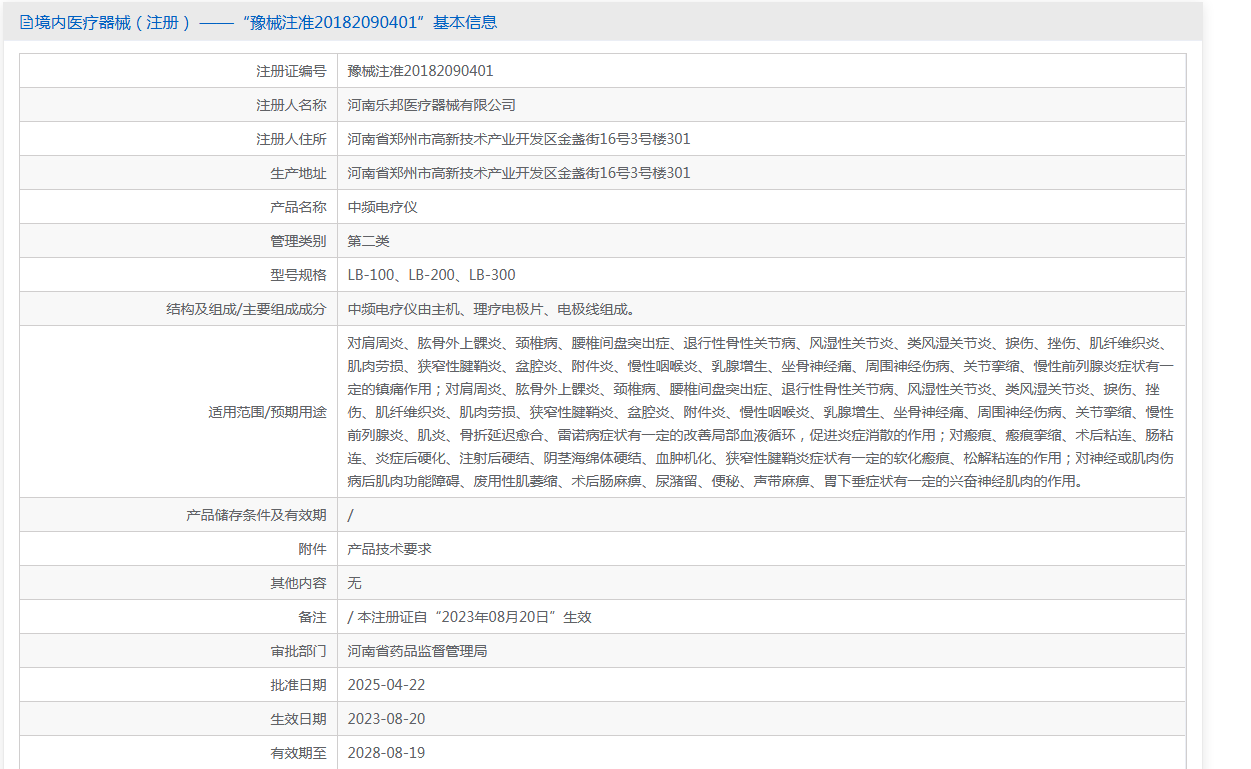Select the 无 value under other content
The width and height of the screenshot is (1251, 769).
pyautogui.click(x=354, y=583)
